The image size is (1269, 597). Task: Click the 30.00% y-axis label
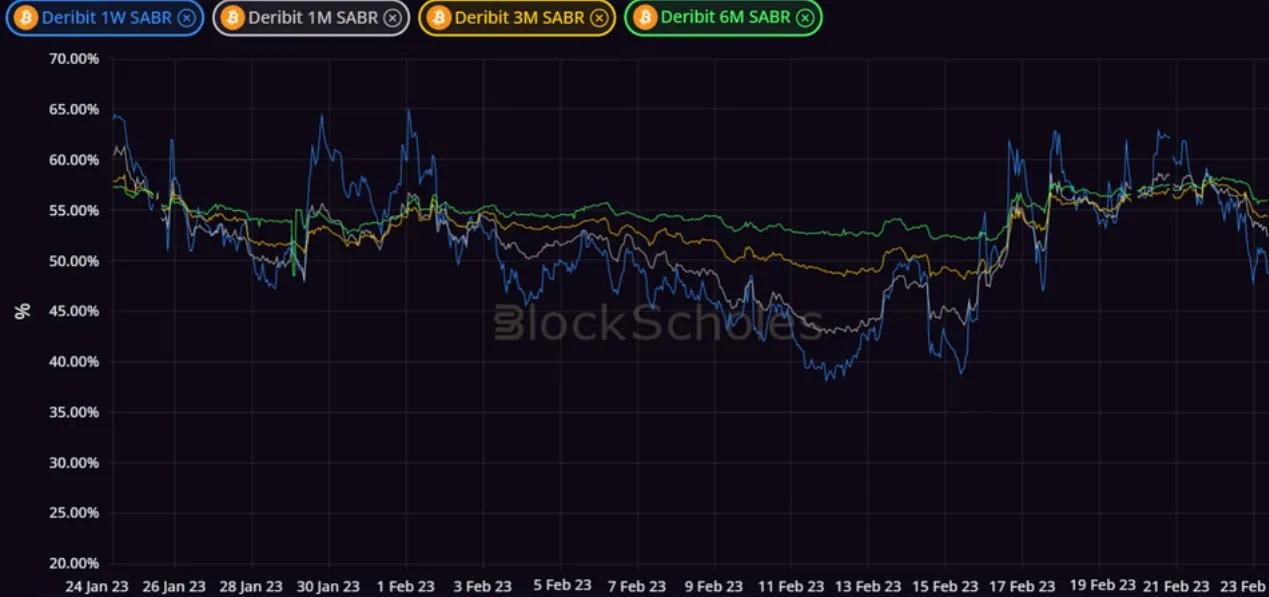tap(74, 463)
